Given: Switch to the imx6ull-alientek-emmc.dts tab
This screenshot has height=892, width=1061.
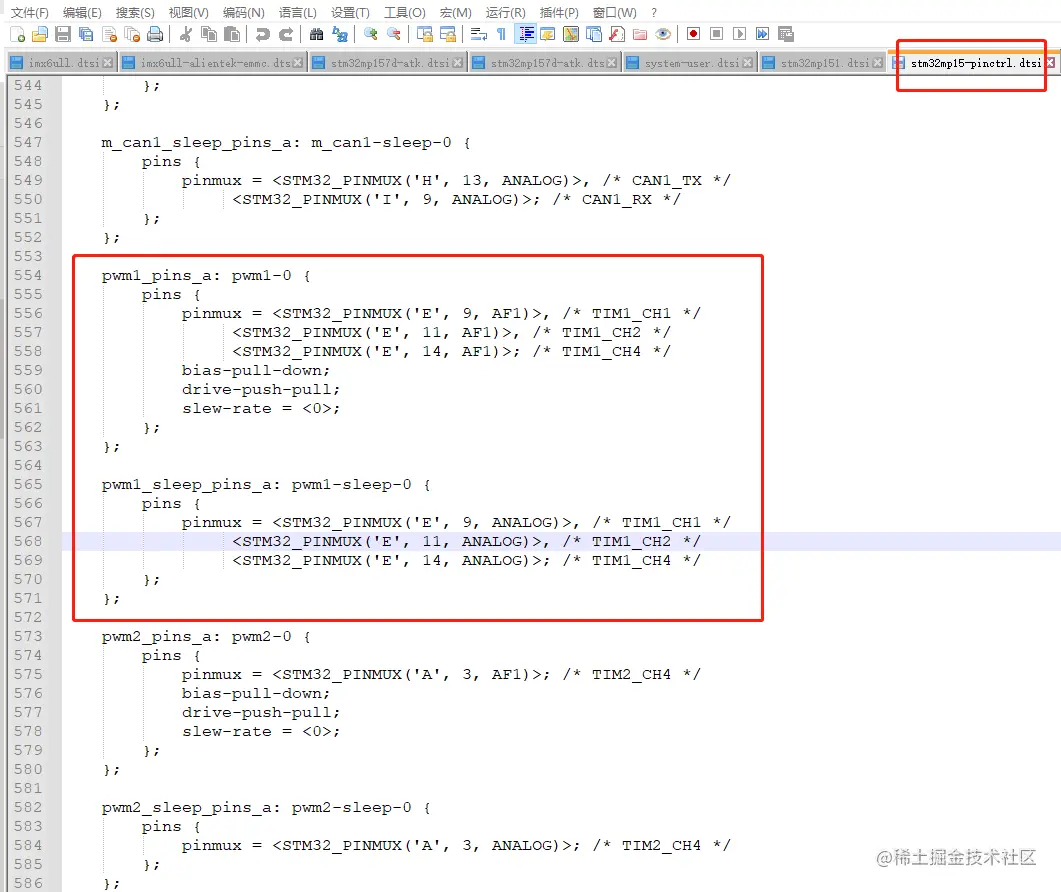Looking at the screenshot, I should pyautogui.click(x=213, y=63).
